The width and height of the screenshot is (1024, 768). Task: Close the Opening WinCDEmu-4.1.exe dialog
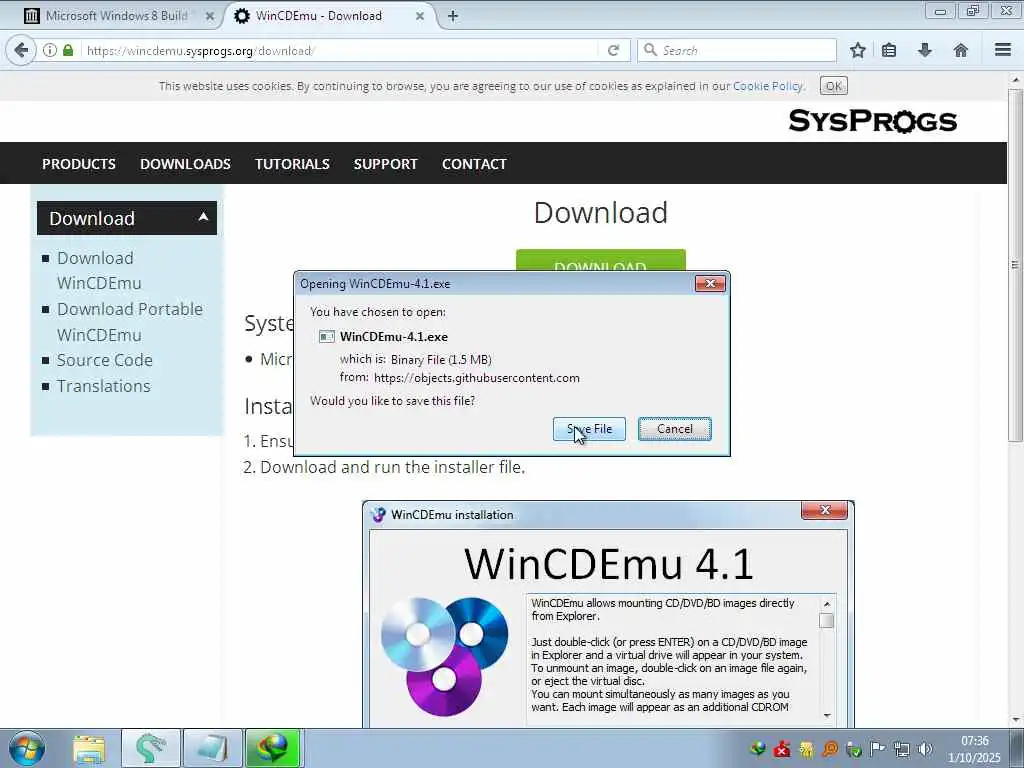710,283
